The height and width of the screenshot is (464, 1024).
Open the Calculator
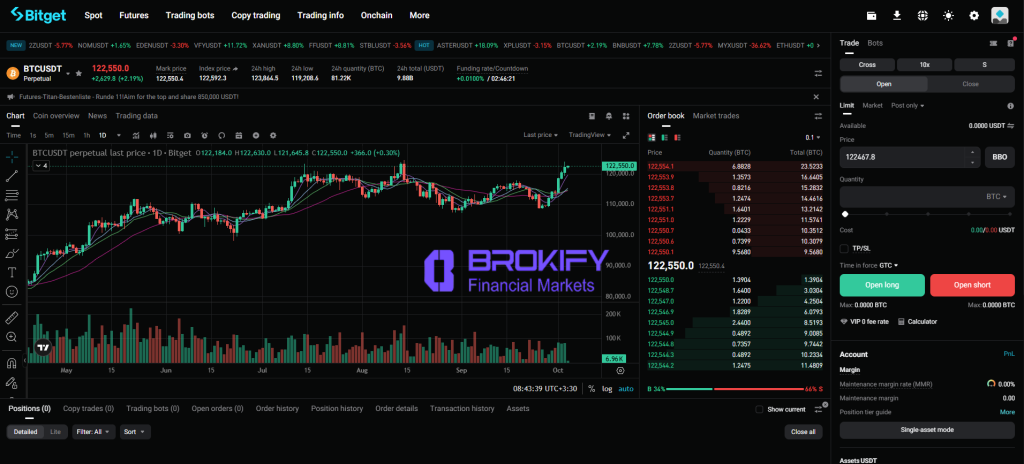tap(921, 321)
